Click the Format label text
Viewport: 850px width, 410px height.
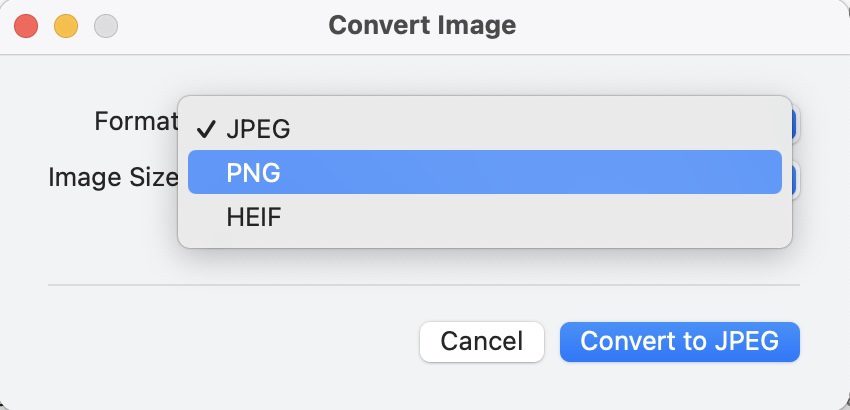pos(135,121)
